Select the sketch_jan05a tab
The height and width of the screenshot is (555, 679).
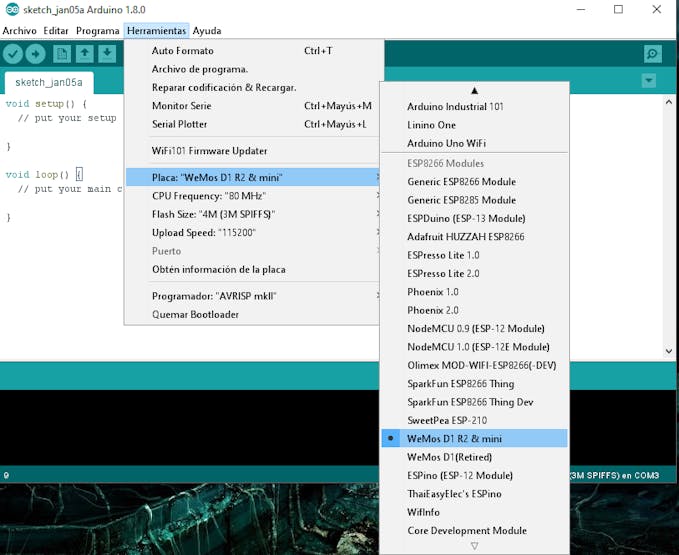tap(49, 83)
